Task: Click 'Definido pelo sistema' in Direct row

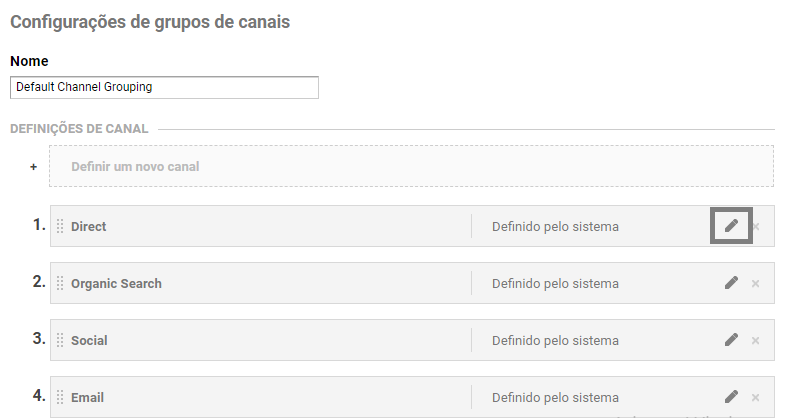Action: tap(555, 227)
